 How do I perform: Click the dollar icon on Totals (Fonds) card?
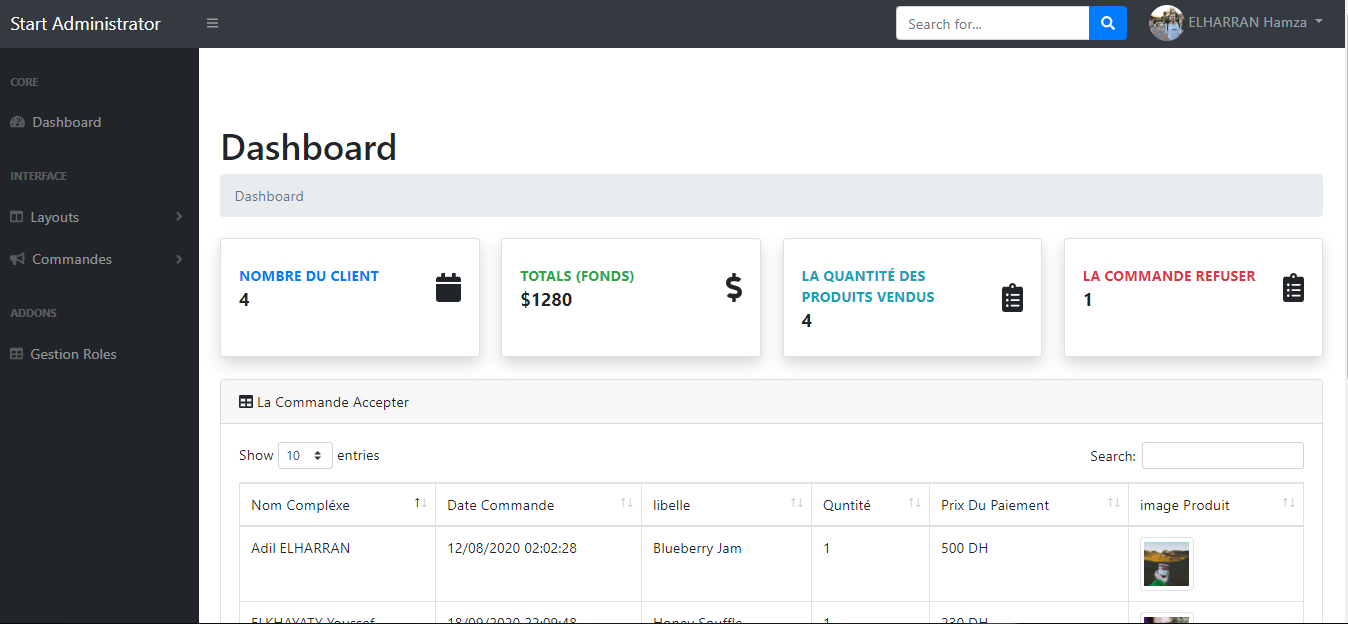point(734,287)
